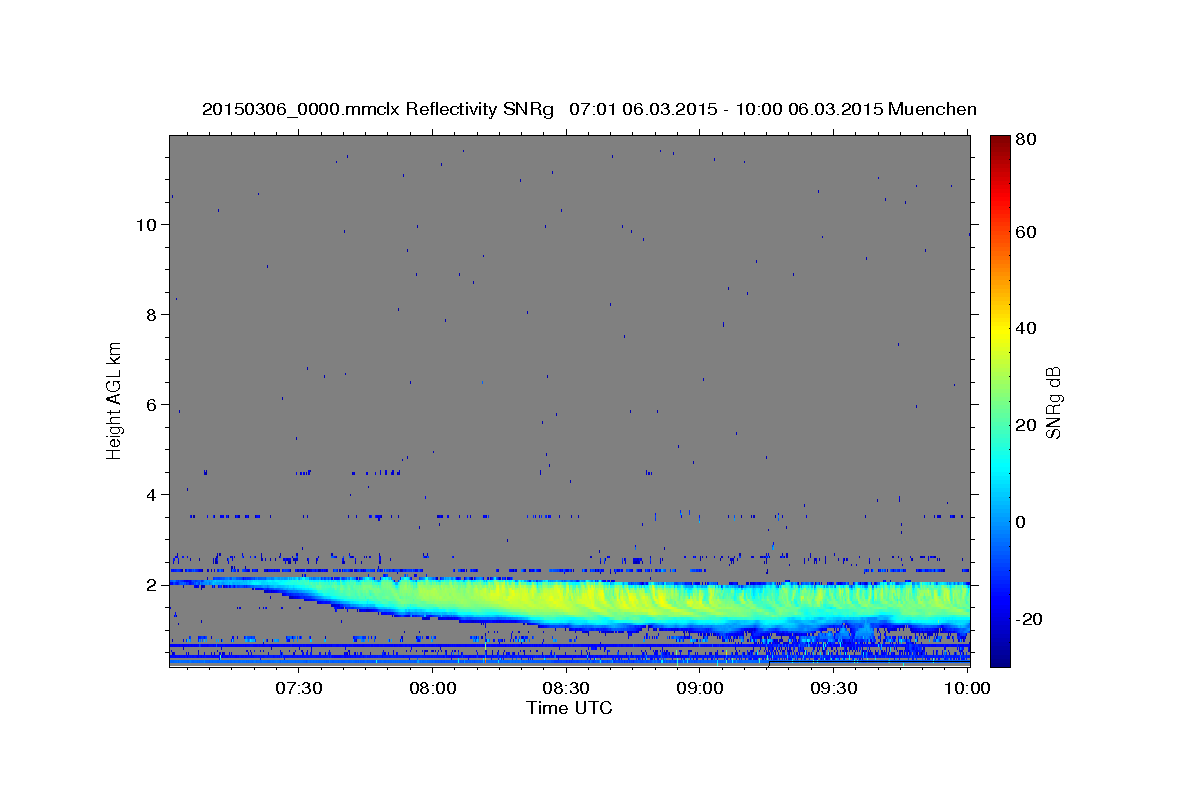
Task: Click the colorbar value 80
Action: 1025,139
